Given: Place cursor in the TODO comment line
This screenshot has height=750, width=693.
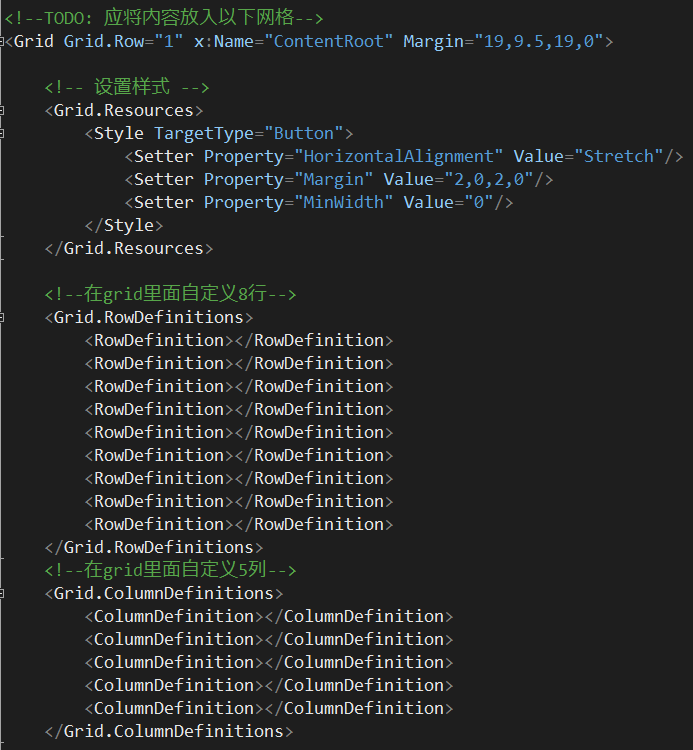Looking at the screenshot, I should tap(164, 18).
